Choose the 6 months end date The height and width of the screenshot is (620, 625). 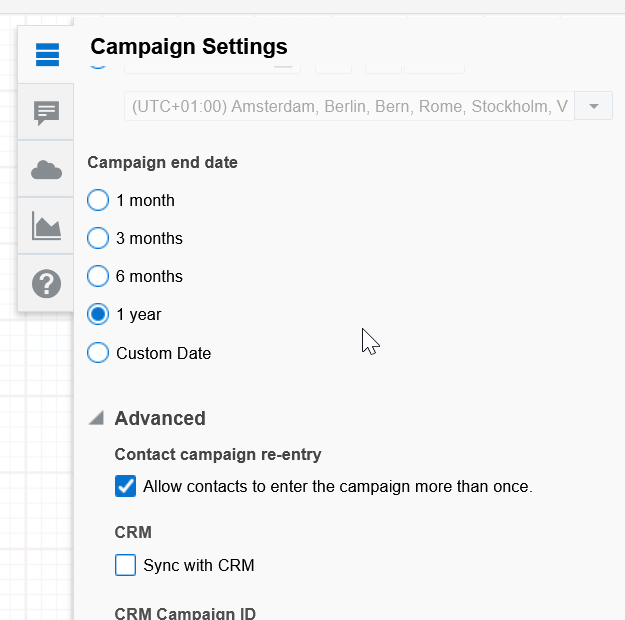[98, 277]
